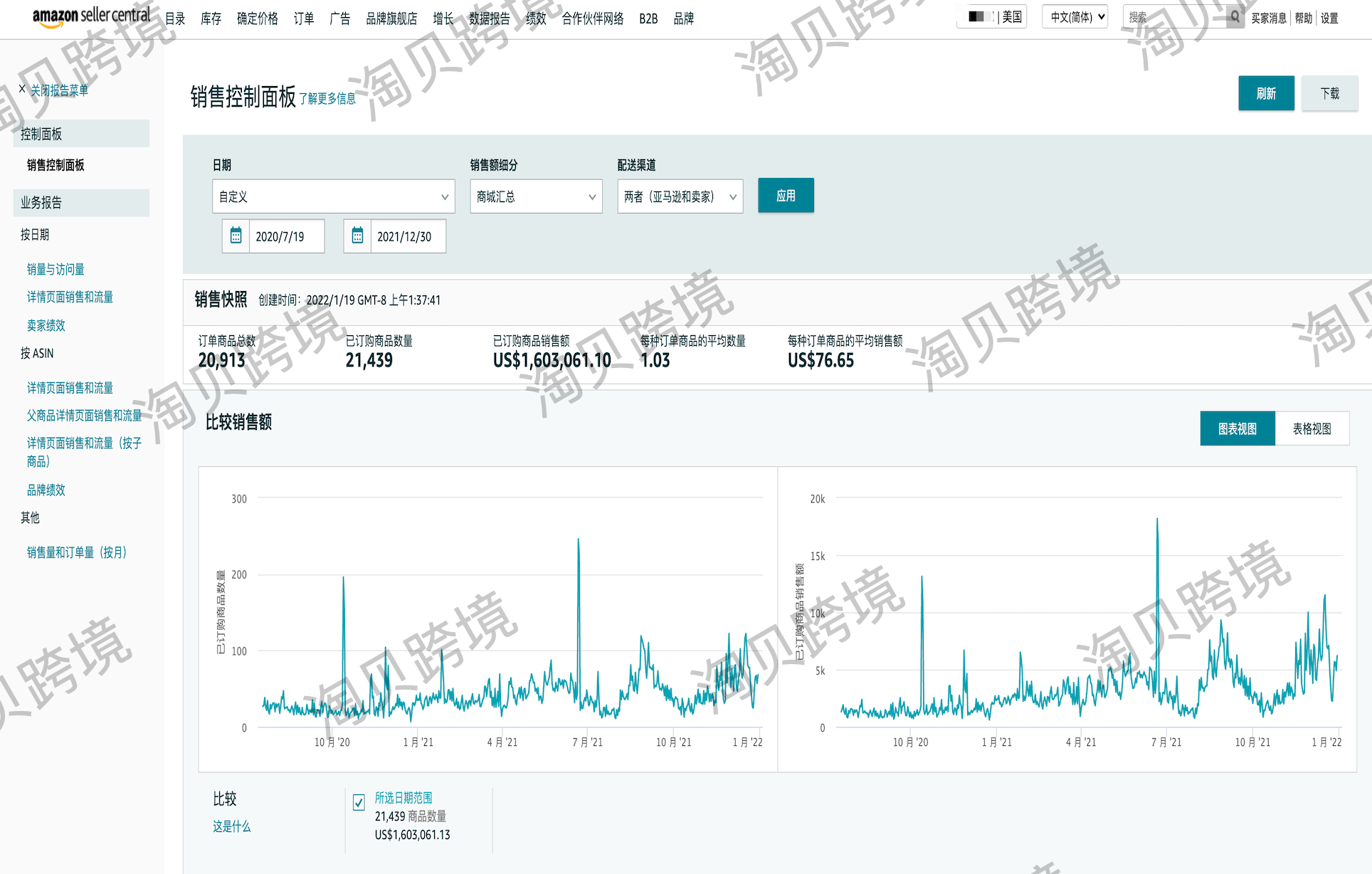1372x874 pixels.
Task: Switch to table view
Action: tap(1312, 428)
